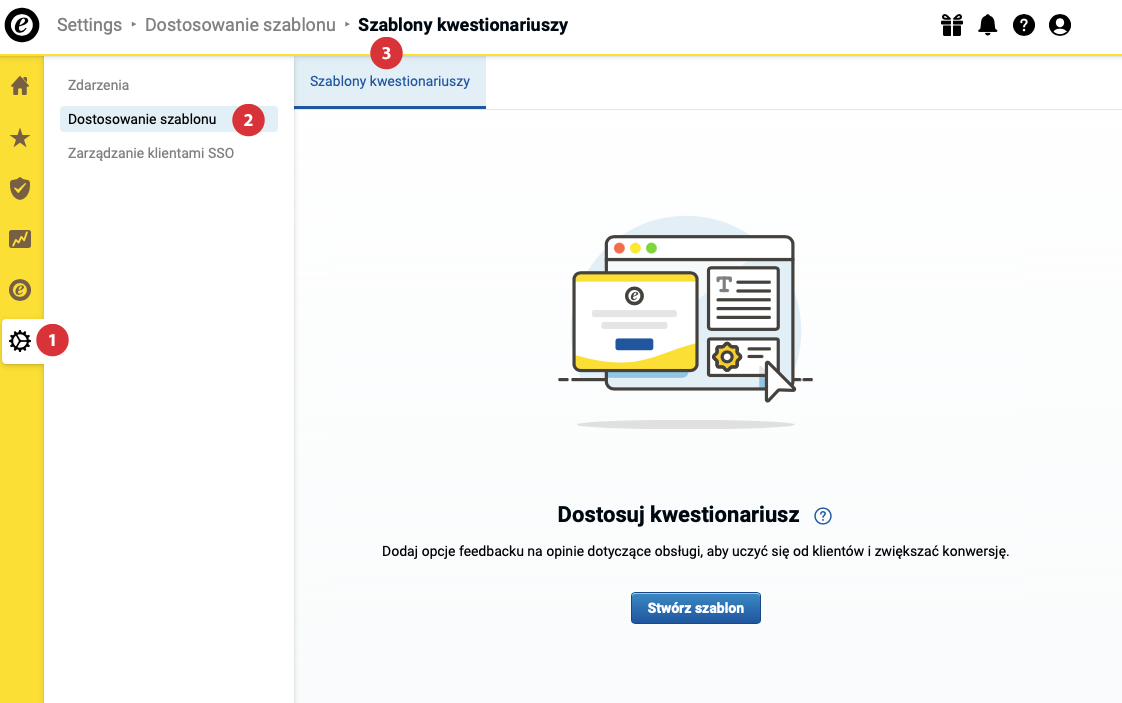Open Settings gear icon in the sidebar
Viewport: 1122px width, 703px height.
point(20,341)
